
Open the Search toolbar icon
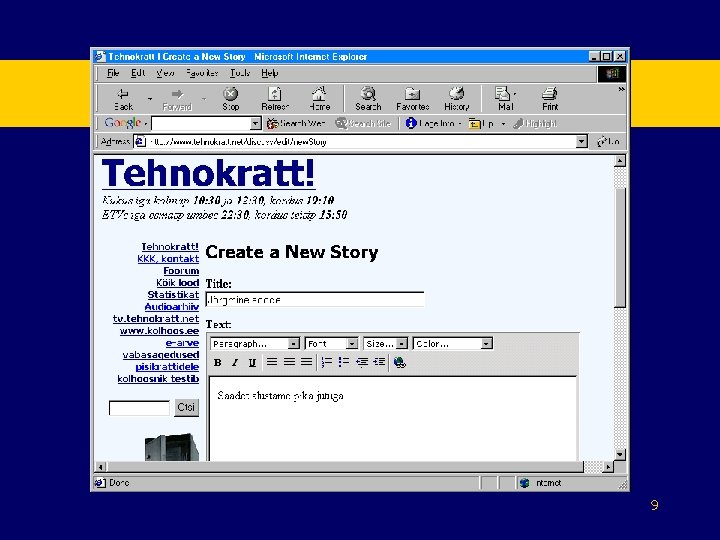368,99
